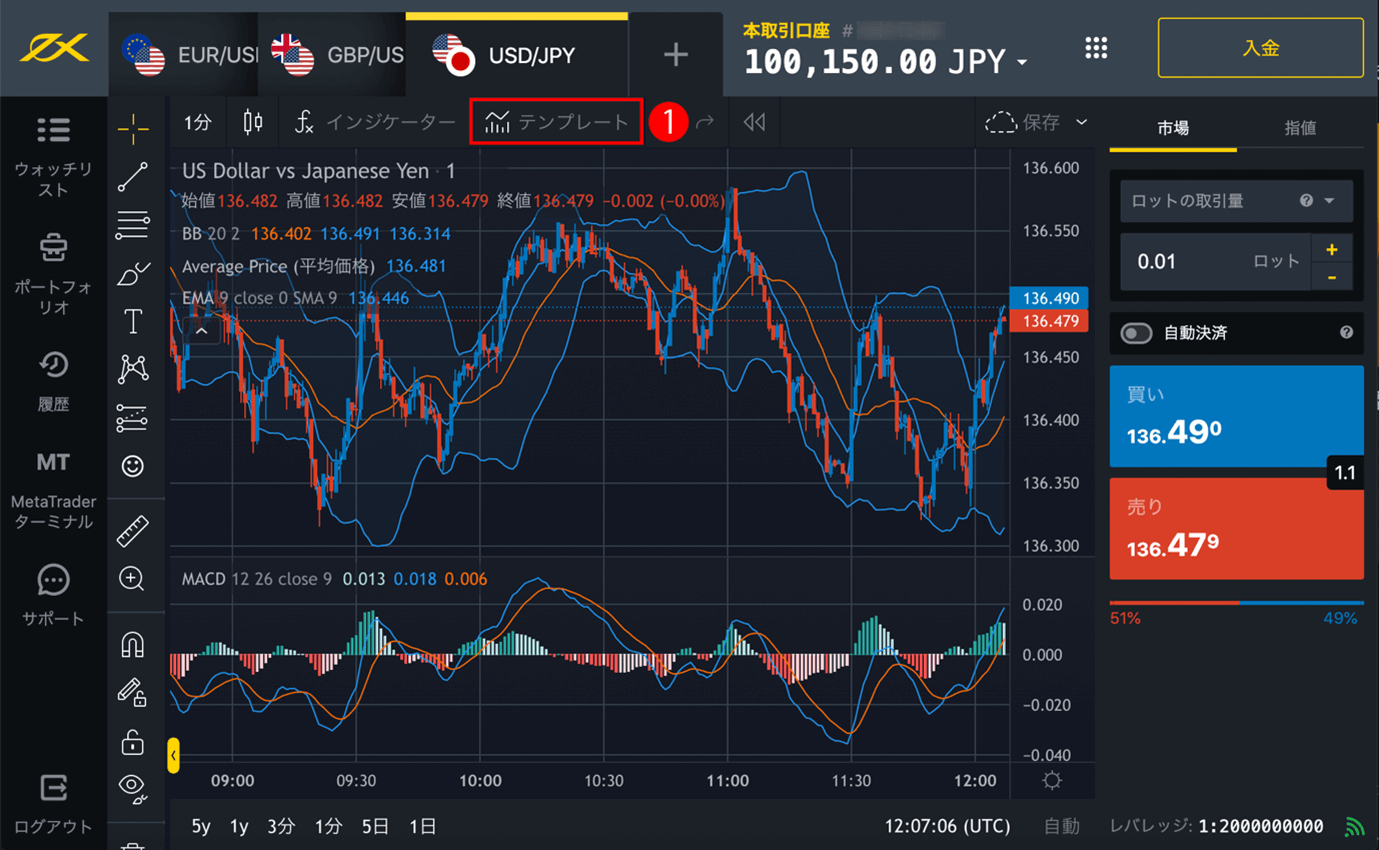This screenshot has width=1379, height=850.
Task: Open time zone 12:07:06 (UTC) menu
Action: [x=947, y=826]
